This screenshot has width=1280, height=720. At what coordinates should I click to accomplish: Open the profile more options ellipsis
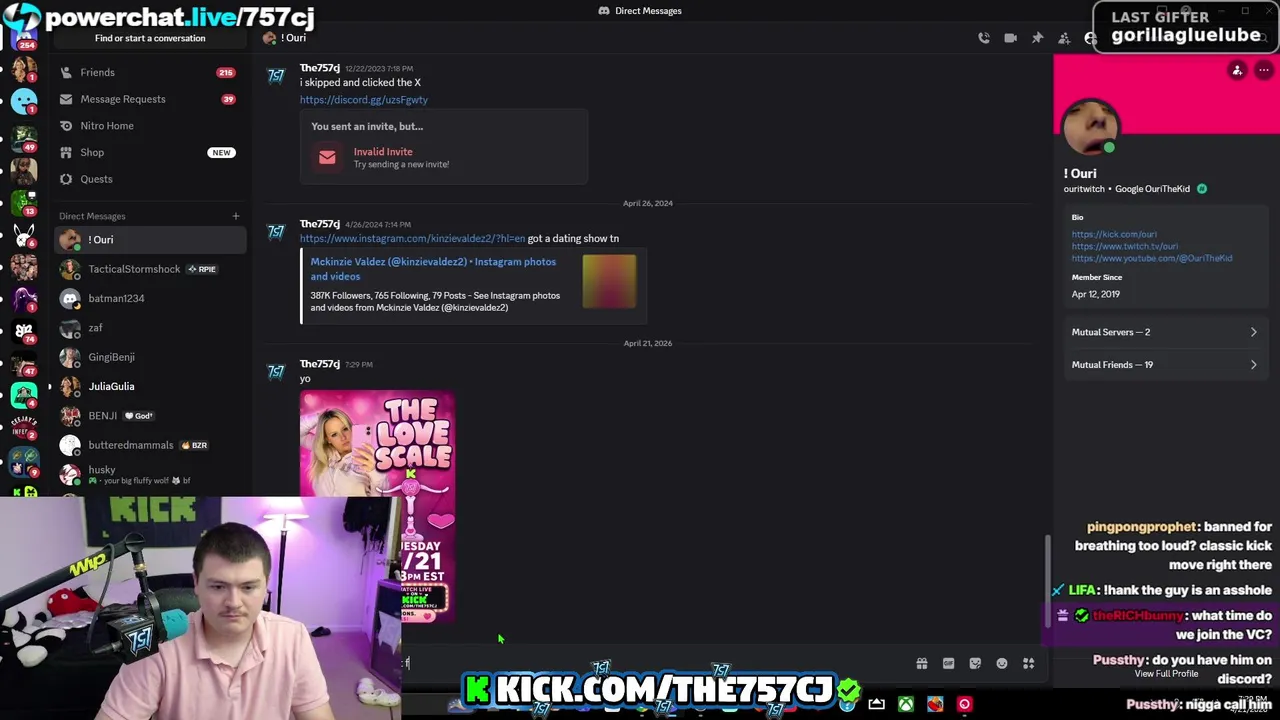tap(1264, 71)
